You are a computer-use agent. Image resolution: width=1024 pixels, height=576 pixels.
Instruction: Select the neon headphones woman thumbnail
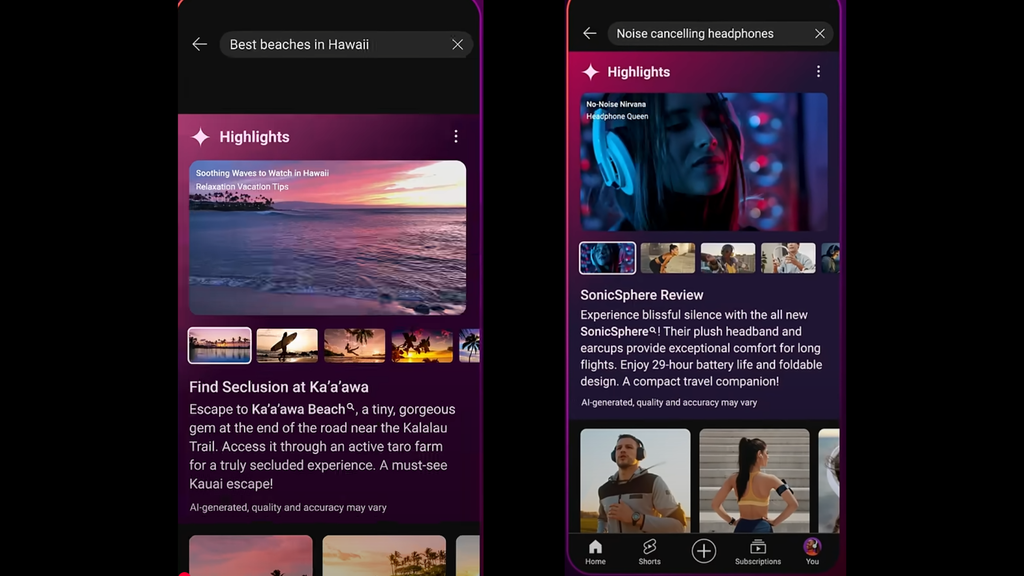607,258
